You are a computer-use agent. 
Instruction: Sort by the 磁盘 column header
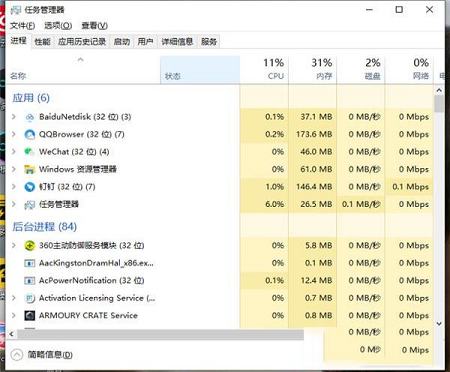click(x=361, y=69)
